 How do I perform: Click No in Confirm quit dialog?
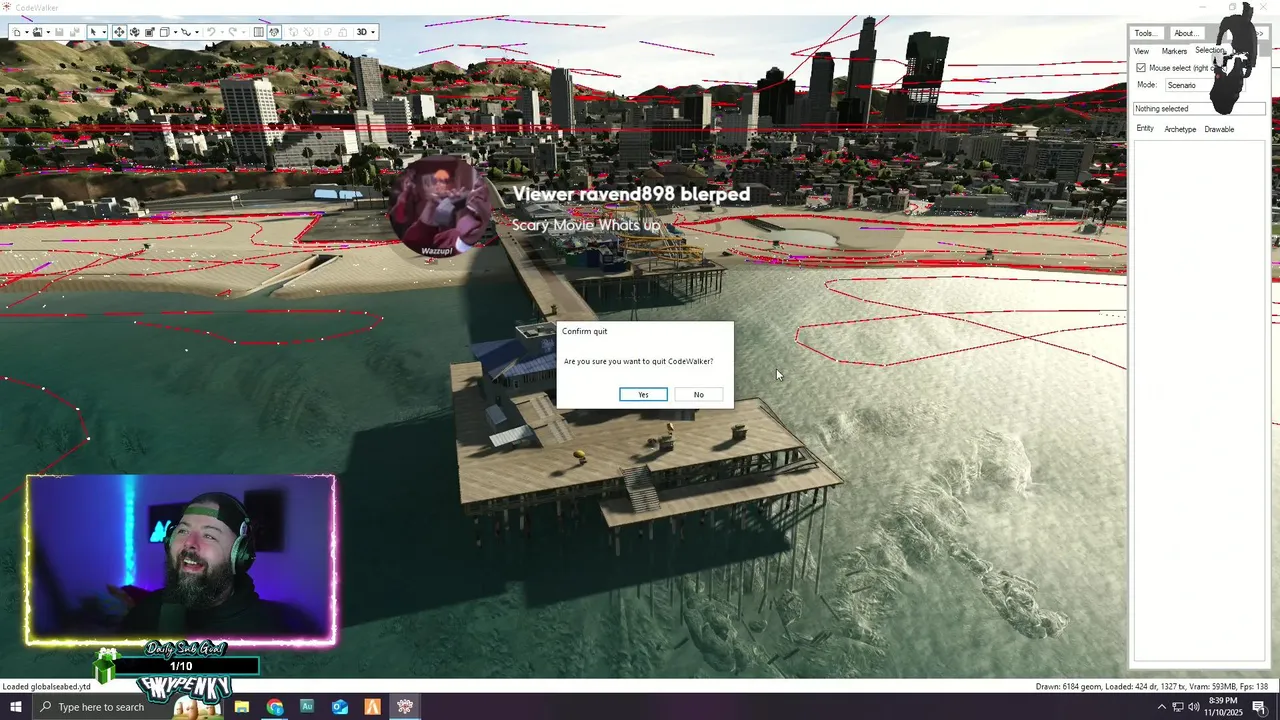click(698, 394)
